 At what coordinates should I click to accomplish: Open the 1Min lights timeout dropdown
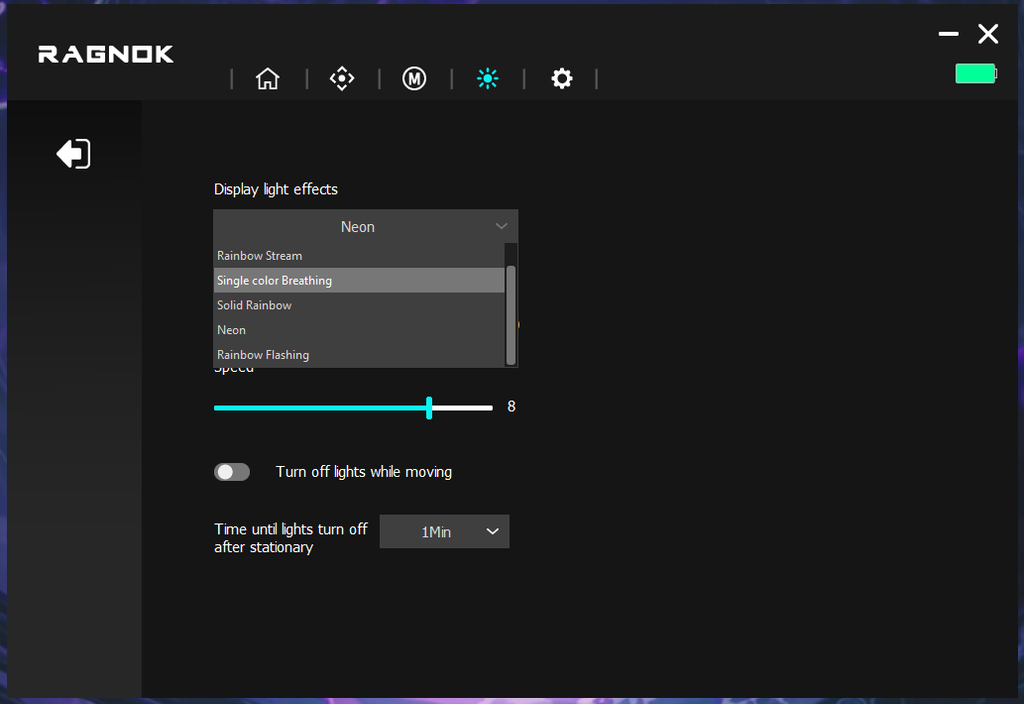click(444, 532)
